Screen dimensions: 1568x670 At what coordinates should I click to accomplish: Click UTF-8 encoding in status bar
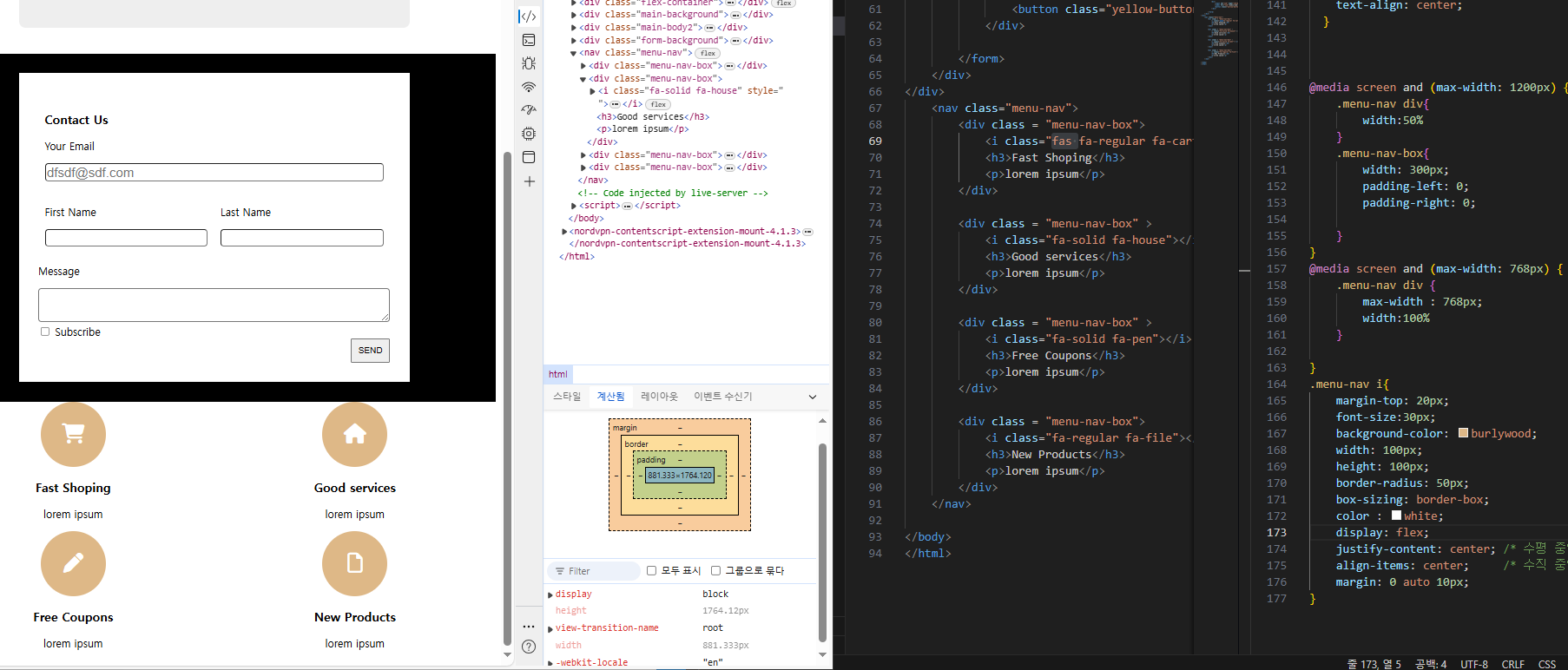pyautogui.click(x=1473, y=664)
